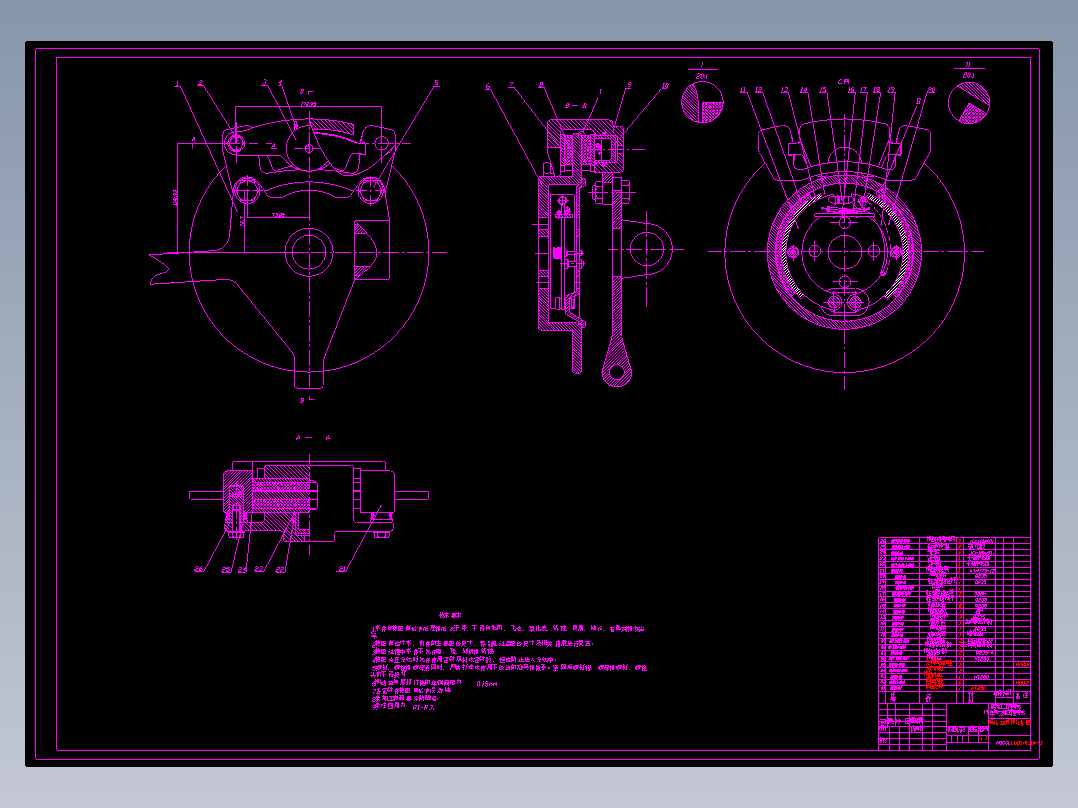Click the technical requirements heading
This screenshot has width=1078, height=808.
click(x=450, y=616)
